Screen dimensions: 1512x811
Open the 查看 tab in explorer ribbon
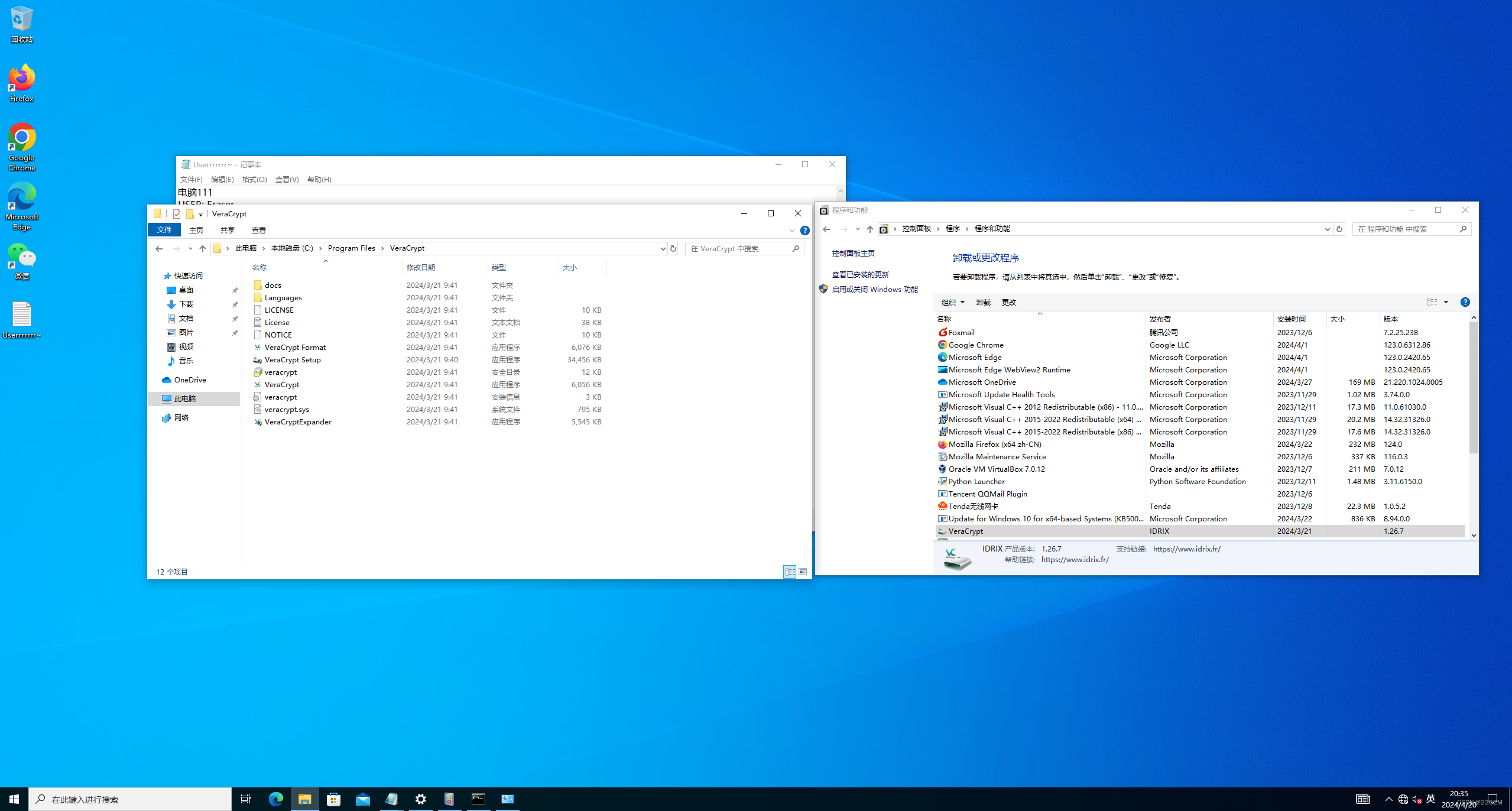click(259, 230)
